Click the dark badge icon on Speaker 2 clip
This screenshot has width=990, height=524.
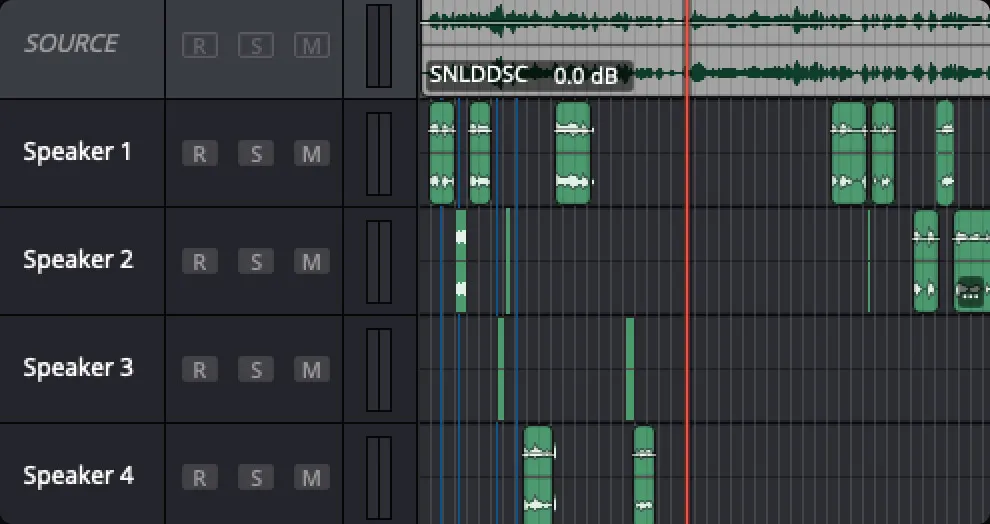(x=970, y=291)
